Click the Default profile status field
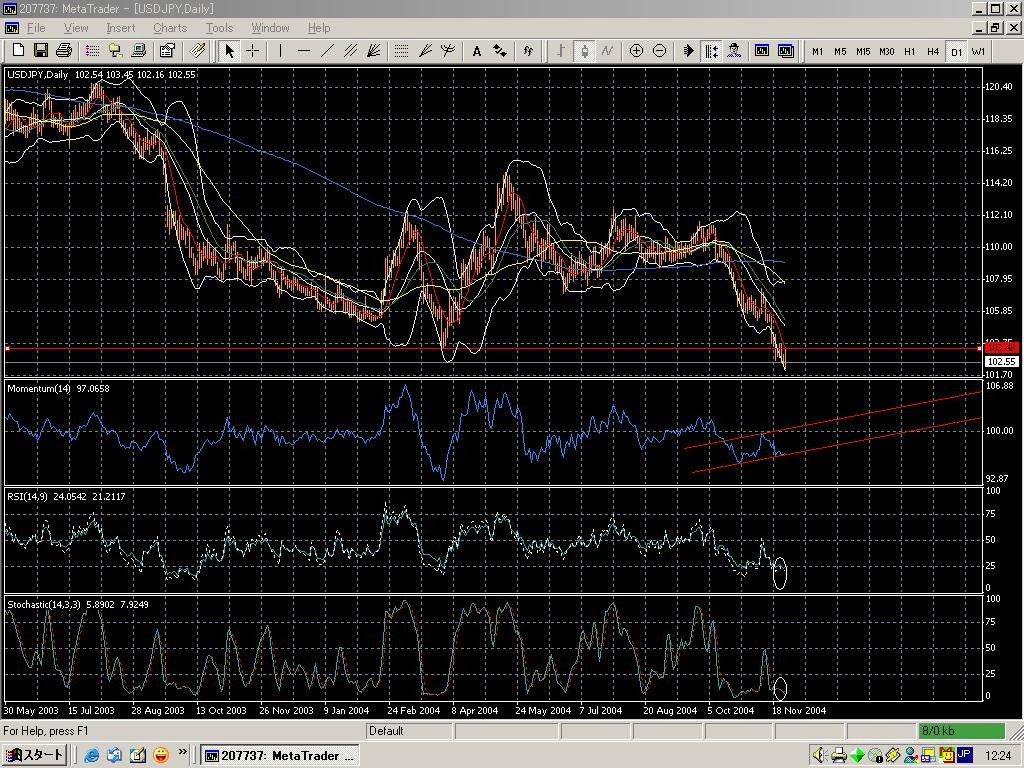Image resolution: width=1024 pixels, height=768 pixels. point(408,731)
